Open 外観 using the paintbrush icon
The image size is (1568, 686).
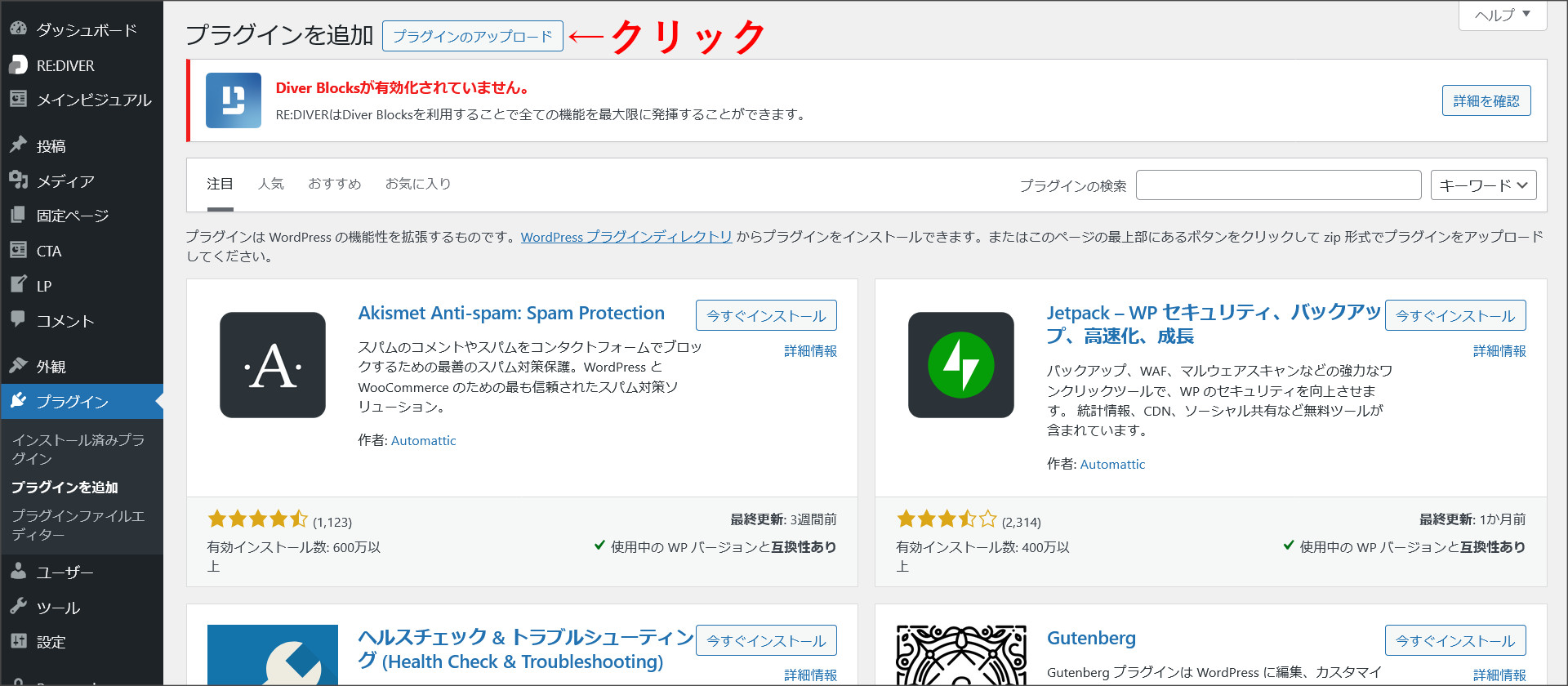click(x=18, y=365)
